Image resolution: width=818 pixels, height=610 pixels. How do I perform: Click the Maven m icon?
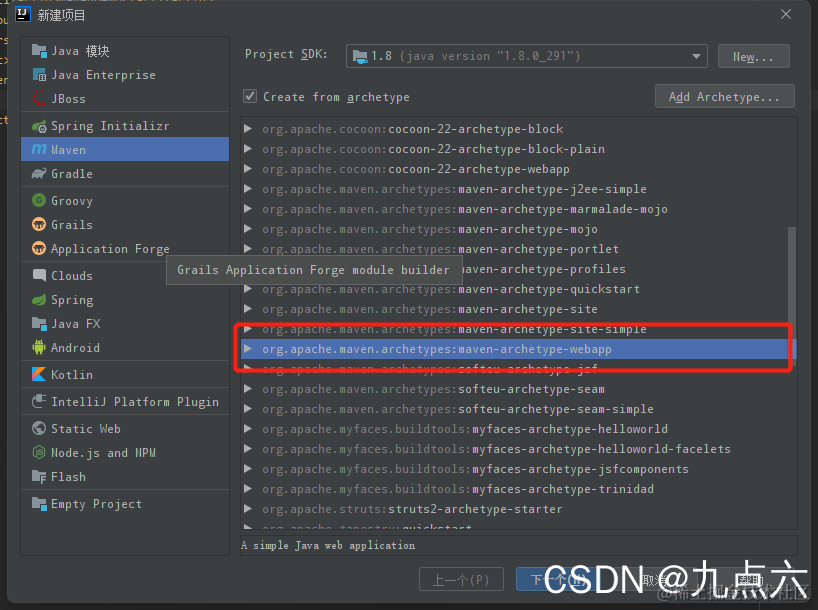point(39,149)
